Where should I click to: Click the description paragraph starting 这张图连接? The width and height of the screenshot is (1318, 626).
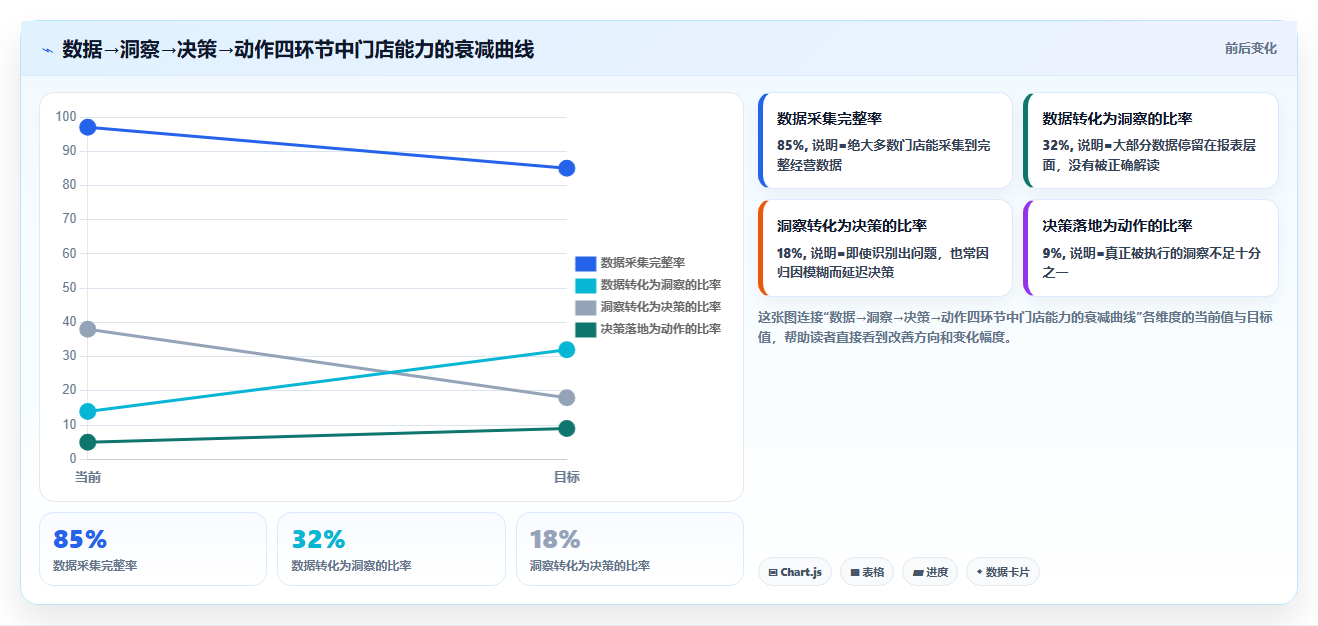[x=1016, y=327]
